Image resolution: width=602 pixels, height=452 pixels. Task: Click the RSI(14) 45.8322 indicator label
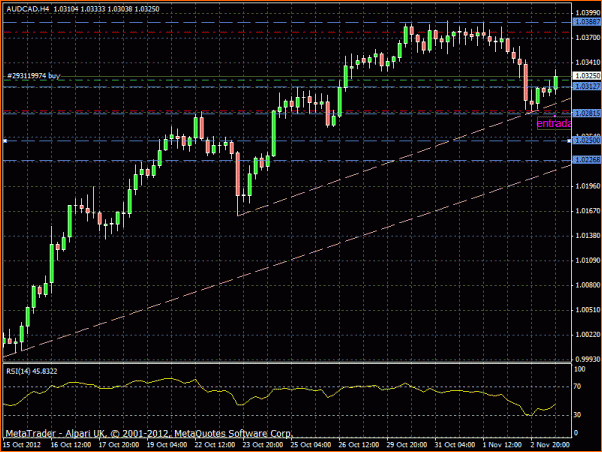(32, 371)
